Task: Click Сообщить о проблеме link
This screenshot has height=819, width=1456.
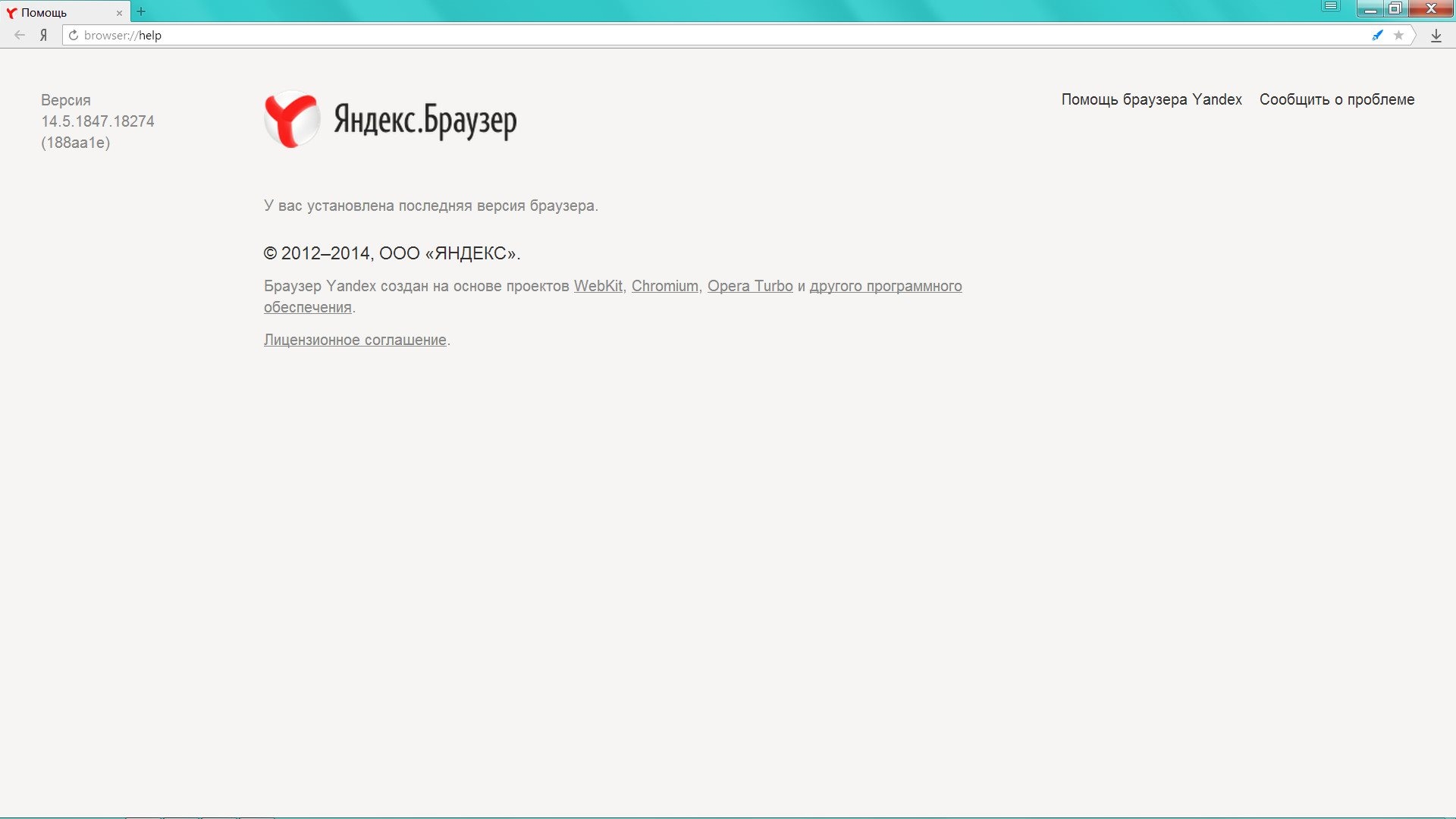Action: coord(1336,99)
